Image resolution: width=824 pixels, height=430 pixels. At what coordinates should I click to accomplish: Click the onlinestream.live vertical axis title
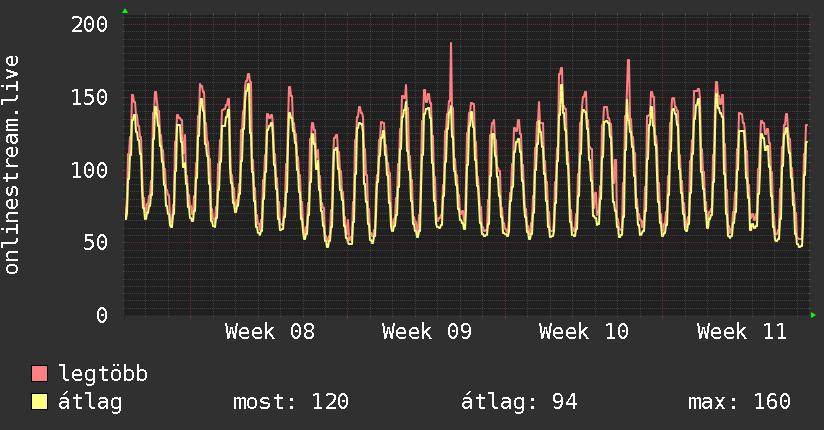[x=12, y=165]
